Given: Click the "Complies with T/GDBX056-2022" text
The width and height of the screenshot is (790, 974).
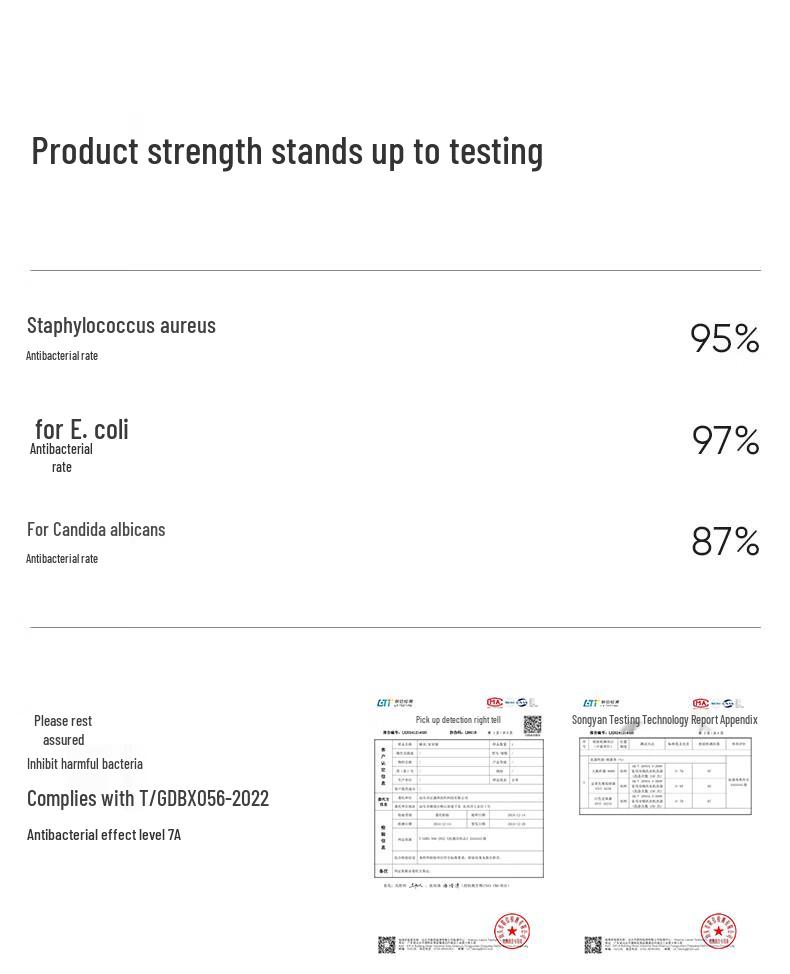Looking at the screenshot, I should (x=148, y=798).
